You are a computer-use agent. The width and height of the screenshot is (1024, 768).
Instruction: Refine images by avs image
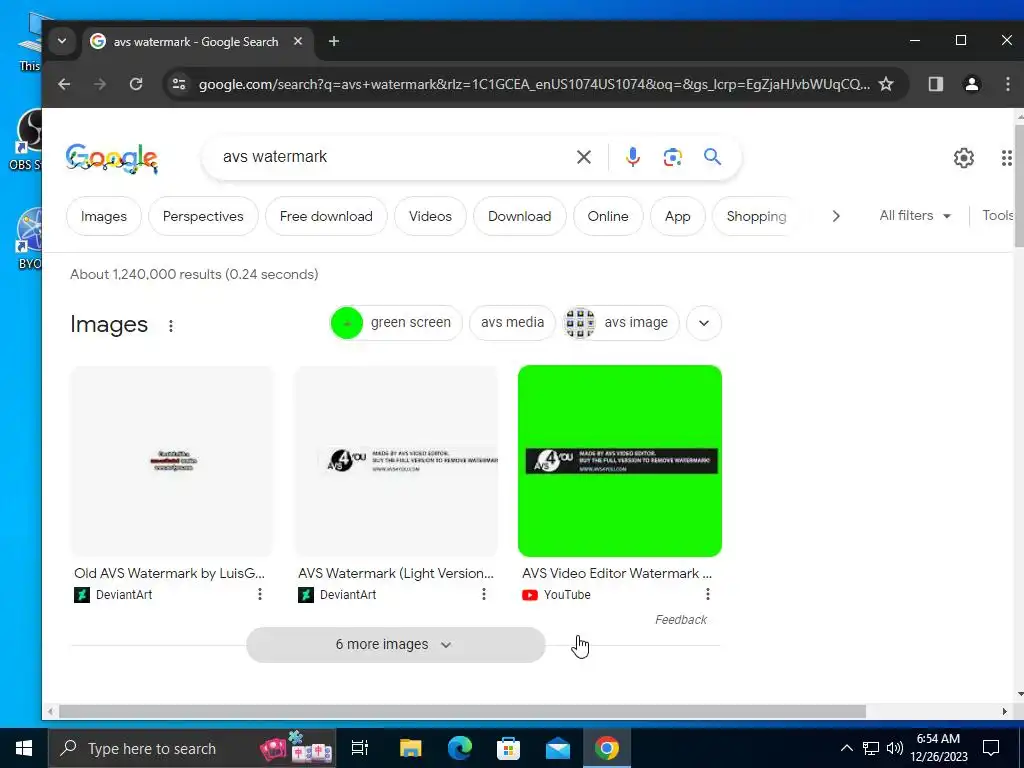(x=620, y=323)
